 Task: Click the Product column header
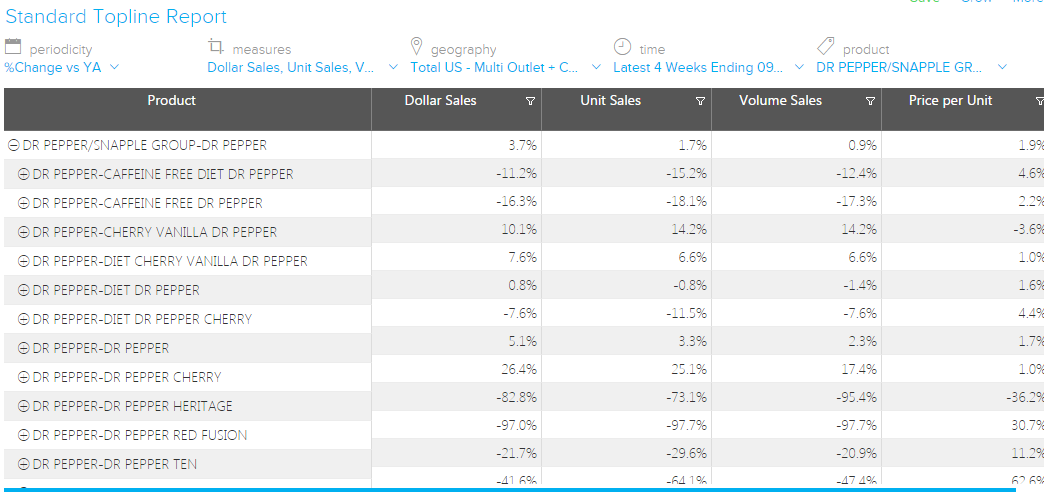tap(171, 101)
